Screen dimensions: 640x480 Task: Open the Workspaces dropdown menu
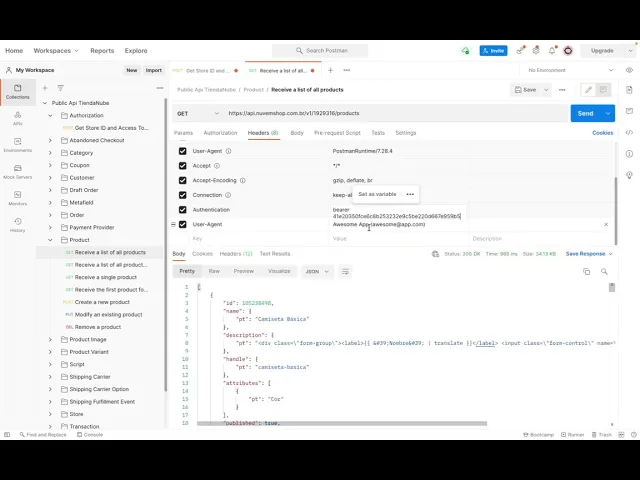point(56,51)
